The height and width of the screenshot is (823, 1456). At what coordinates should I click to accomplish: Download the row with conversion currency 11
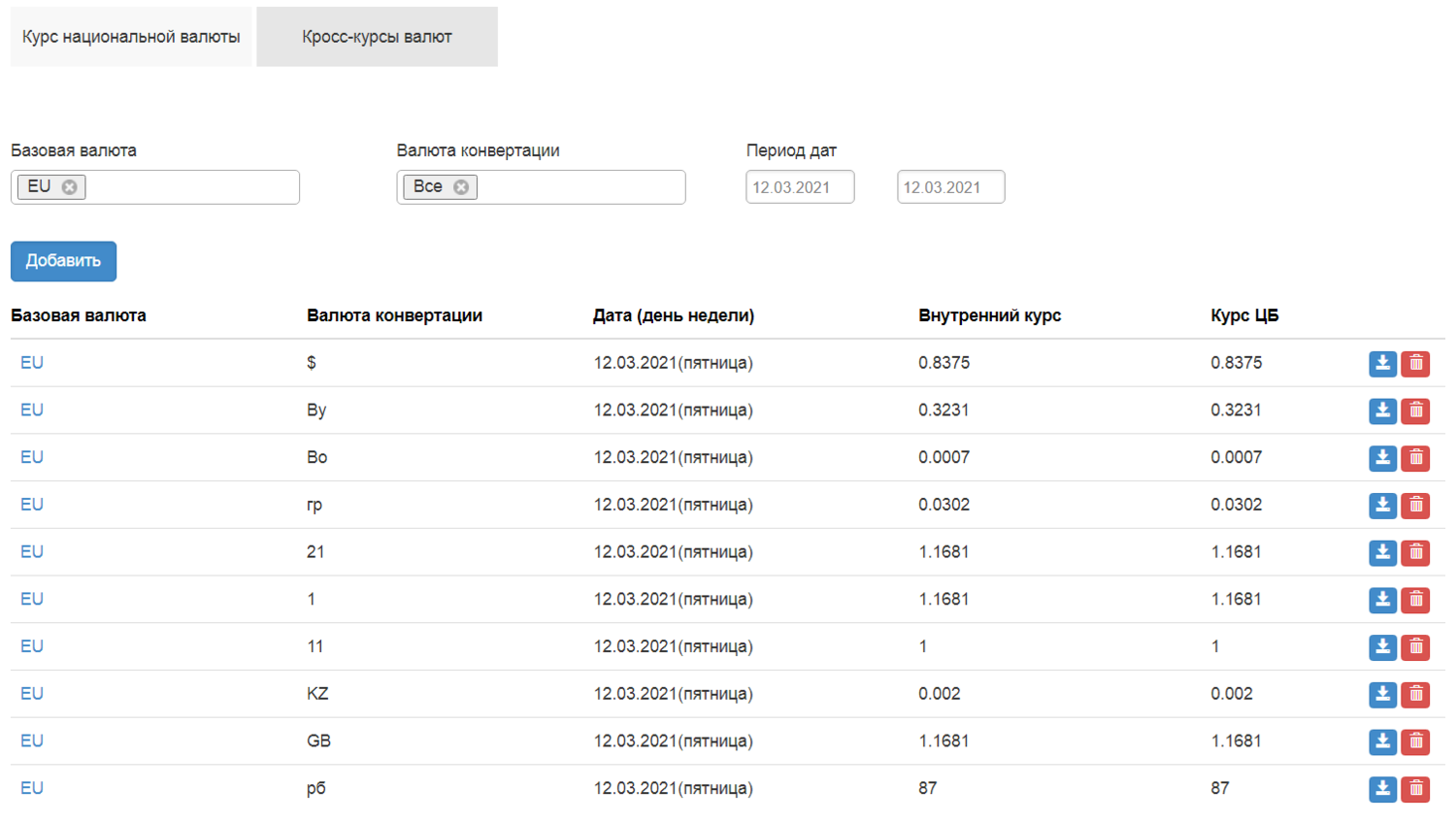1382,647
